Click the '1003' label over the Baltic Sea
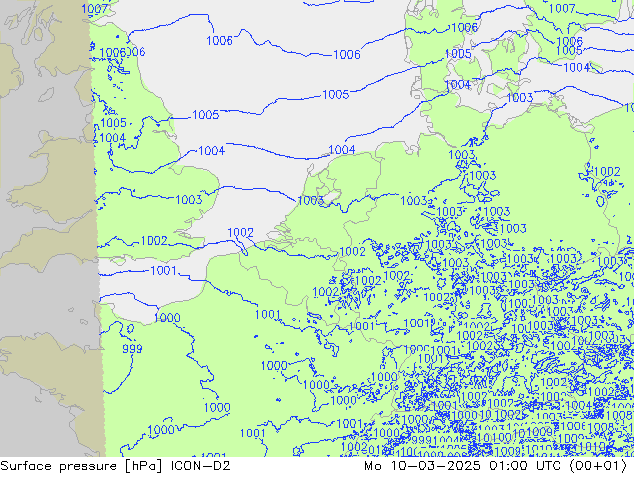The image size is (634, 490). [520, 97]
